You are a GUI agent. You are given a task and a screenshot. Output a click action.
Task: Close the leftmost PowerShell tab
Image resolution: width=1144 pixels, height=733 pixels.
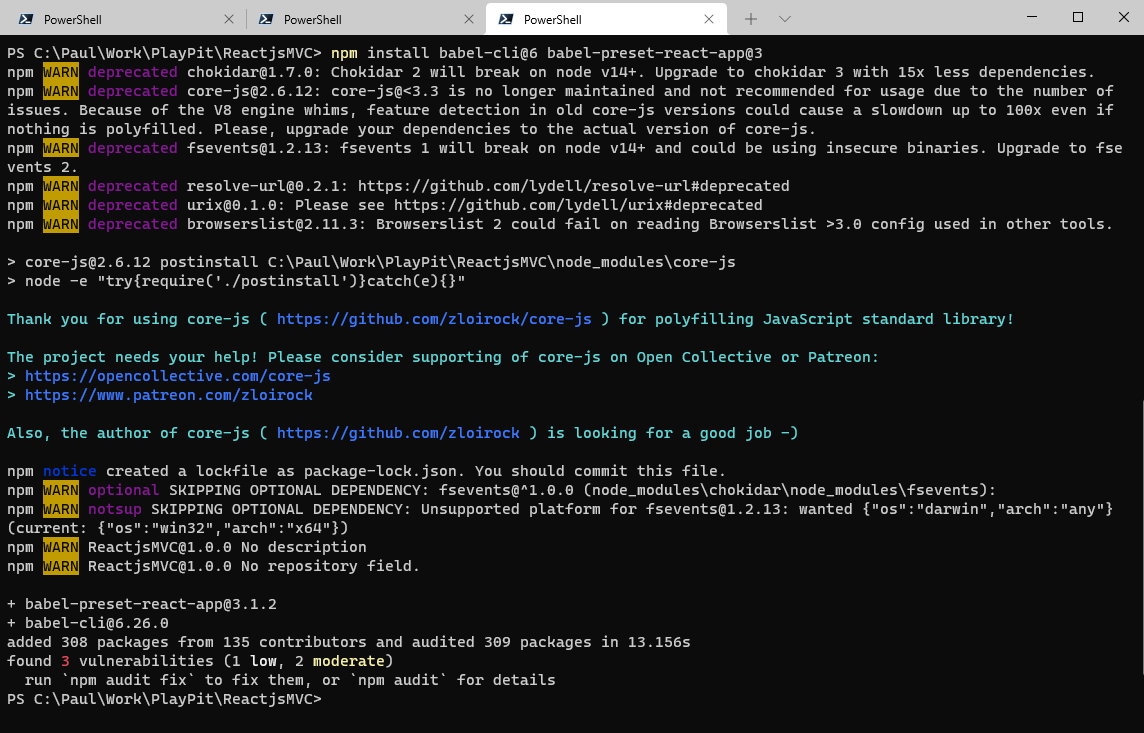228,19
